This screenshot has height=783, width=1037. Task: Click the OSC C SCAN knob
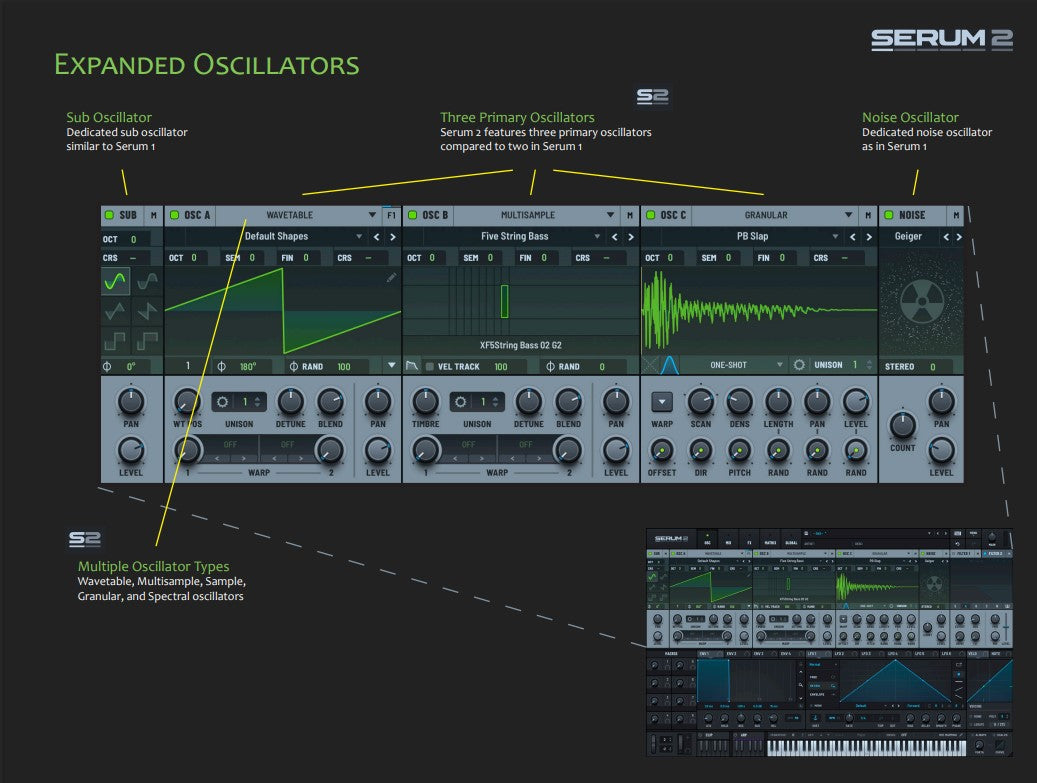pos(700,401)
